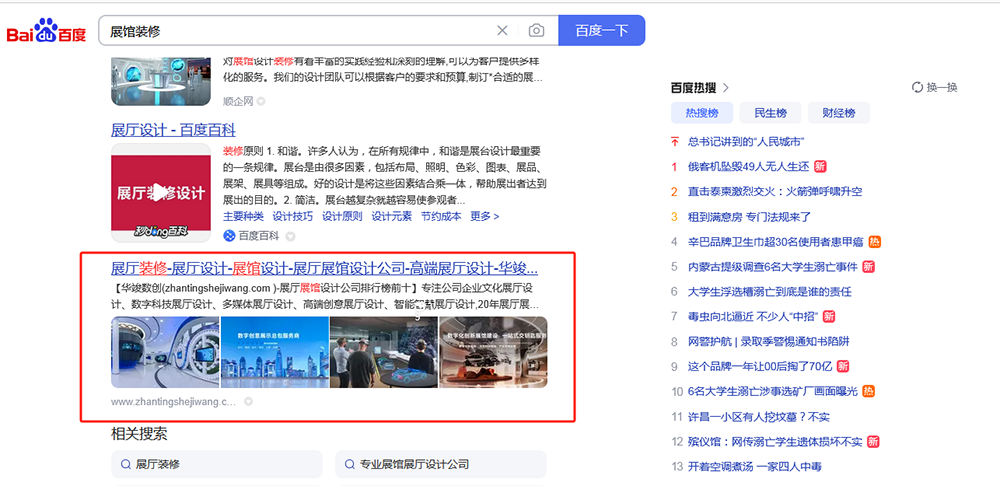Select the 热搜榜 tab

(x=701, y=113)
